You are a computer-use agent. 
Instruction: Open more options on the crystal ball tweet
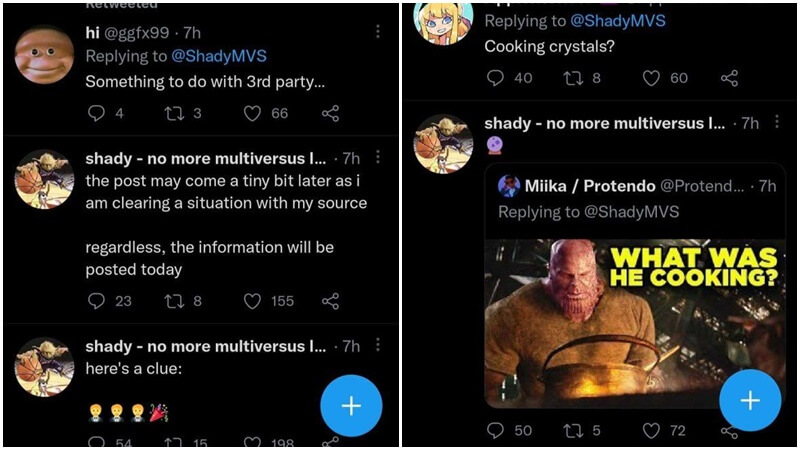point(777,123)
